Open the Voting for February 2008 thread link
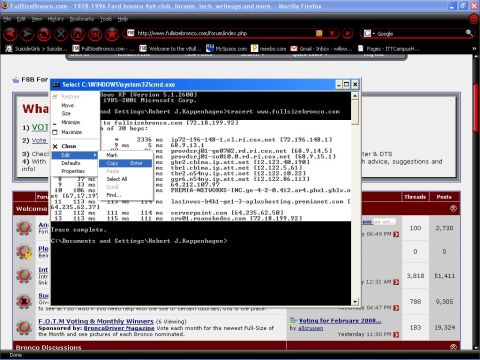This screenshot has width=480, height=360. [x=340, y=321]
